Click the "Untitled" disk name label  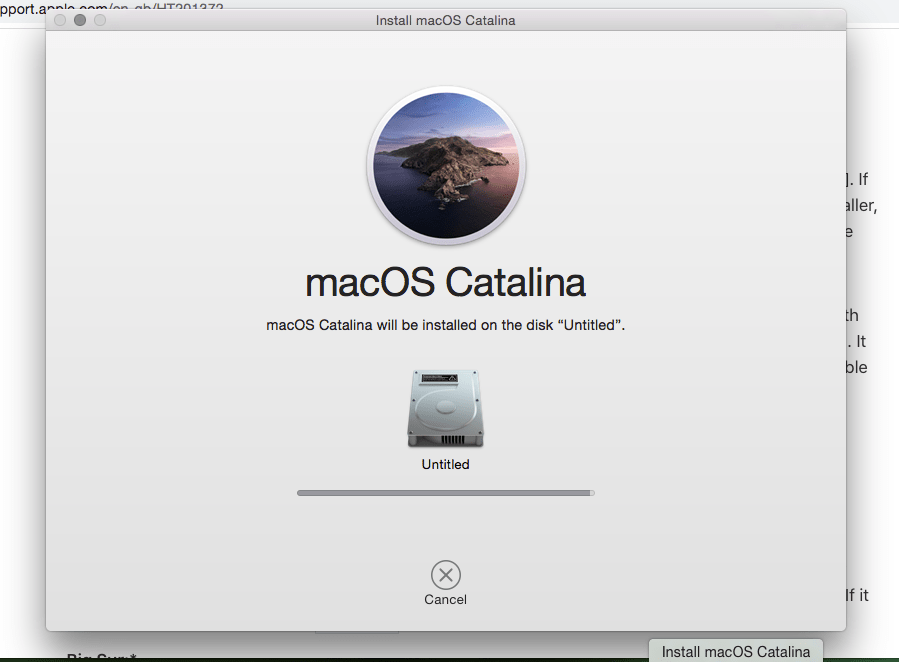click(x=445, y=464)
